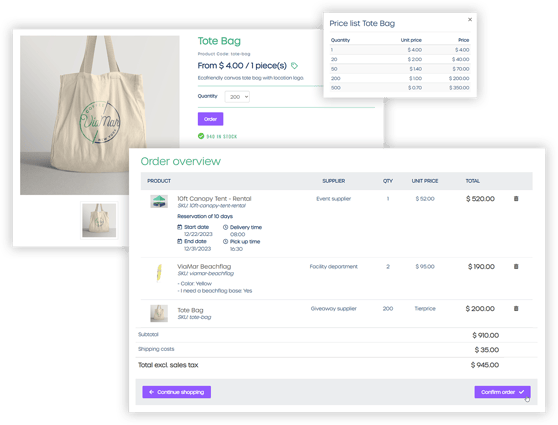Open the ViaMar Beachflag product name
Screen dimensions: 558x425
coord(204,266)
